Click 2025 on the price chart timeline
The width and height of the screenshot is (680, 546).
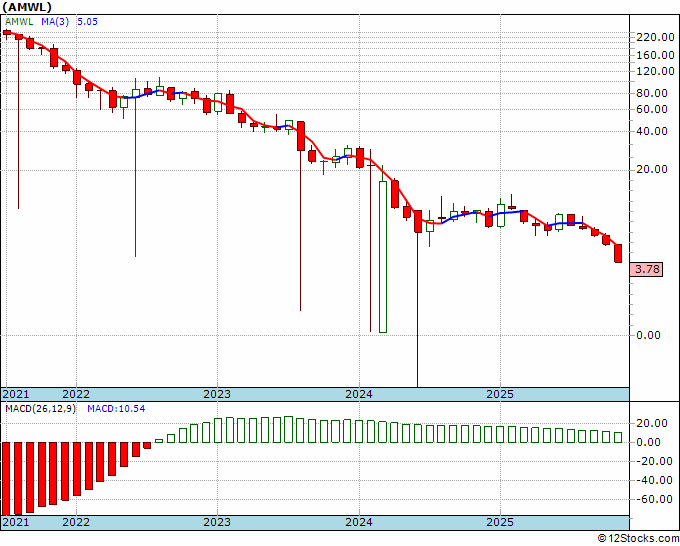[500, 394]
